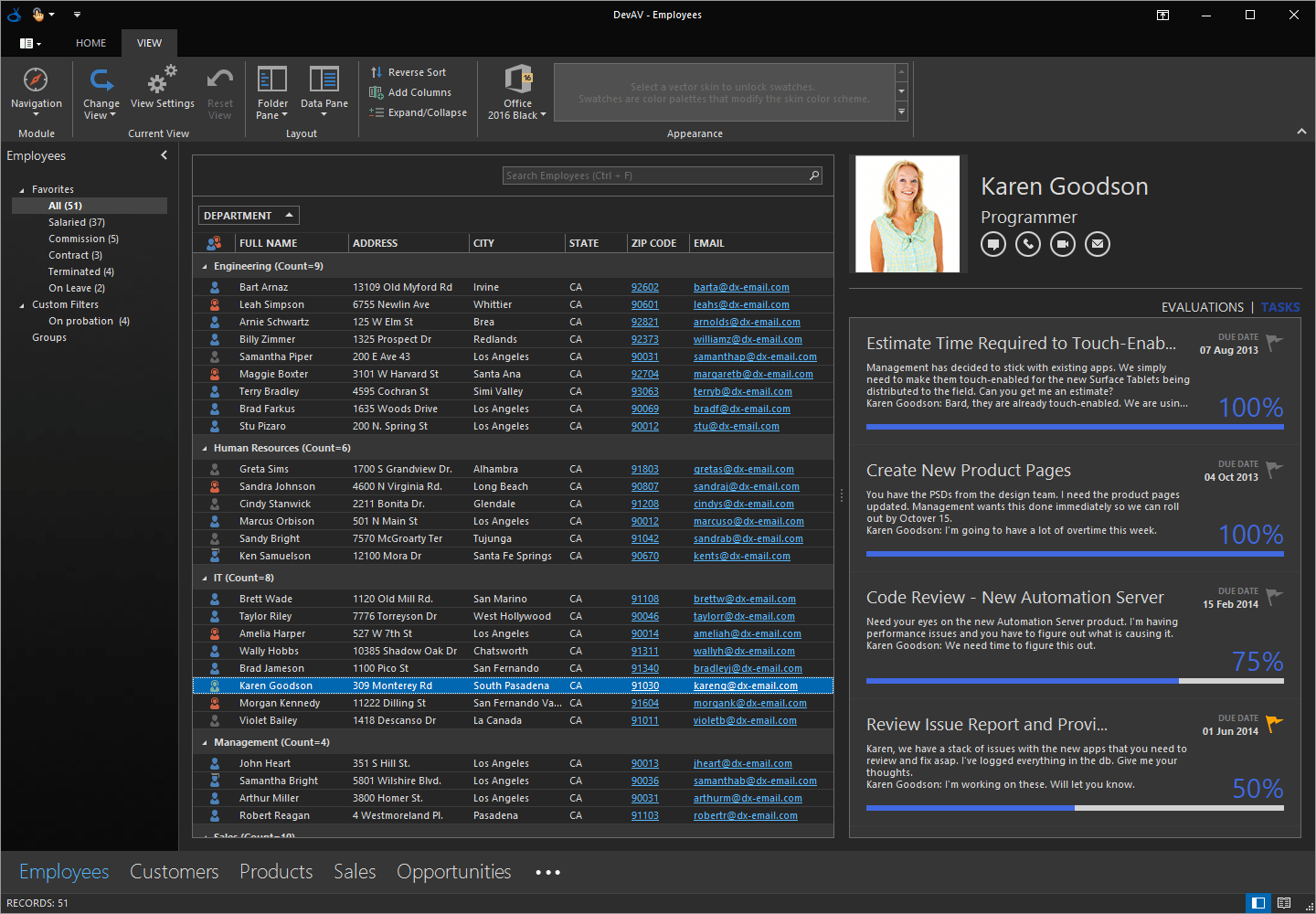The height and width of the screenshot is (914, 1316).
Task: Open the chat message icon for Karen Goodson
Action: (x=992, y=244)
